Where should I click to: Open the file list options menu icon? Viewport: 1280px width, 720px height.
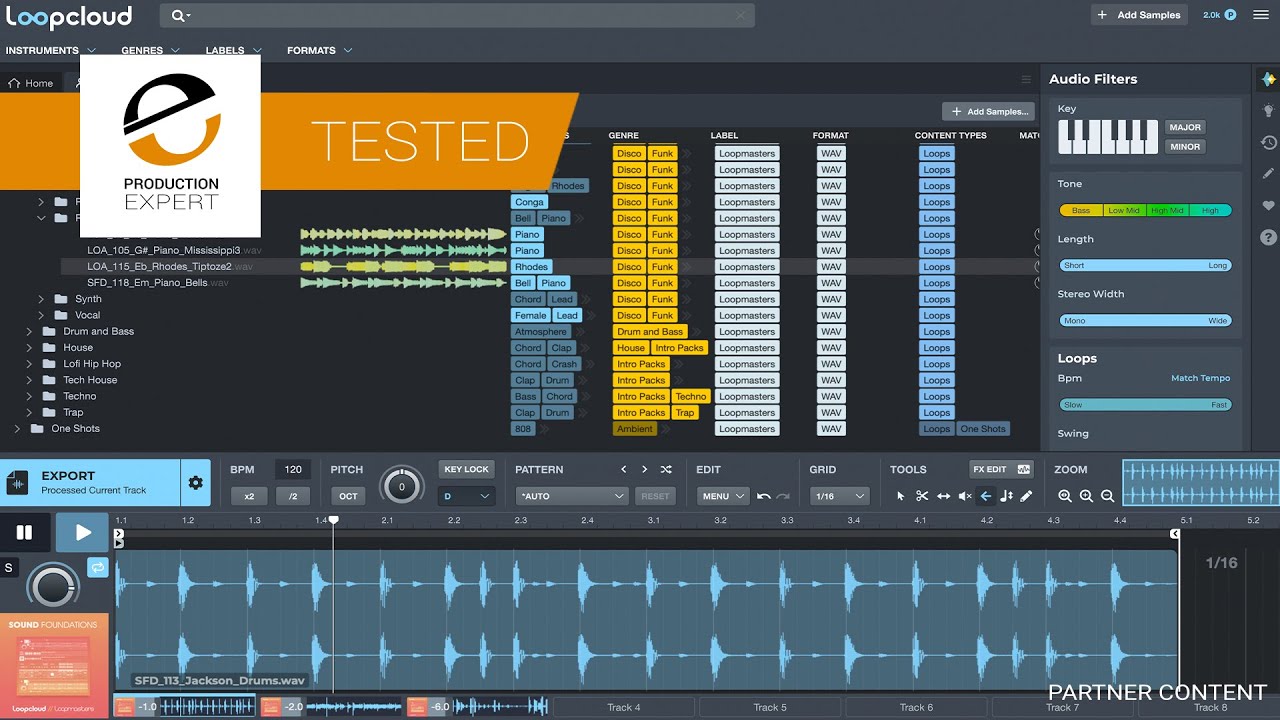[1025, 79]
